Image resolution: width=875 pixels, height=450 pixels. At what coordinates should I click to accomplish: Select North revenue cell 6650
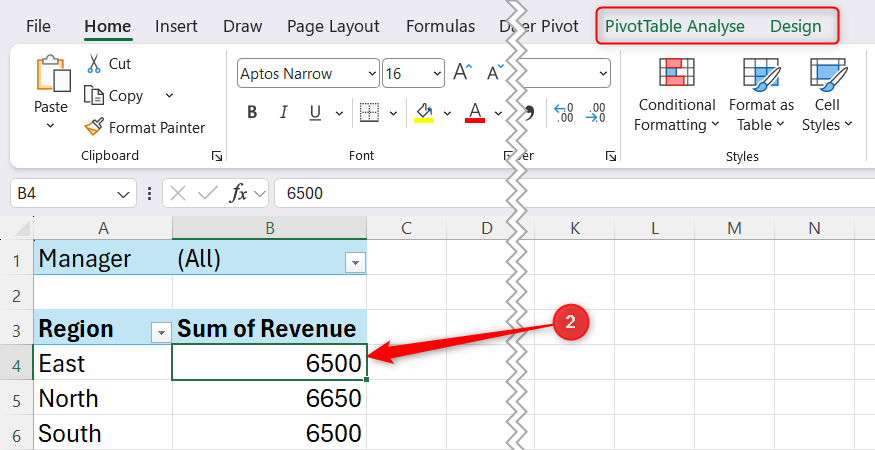click(x=270, y=398)
